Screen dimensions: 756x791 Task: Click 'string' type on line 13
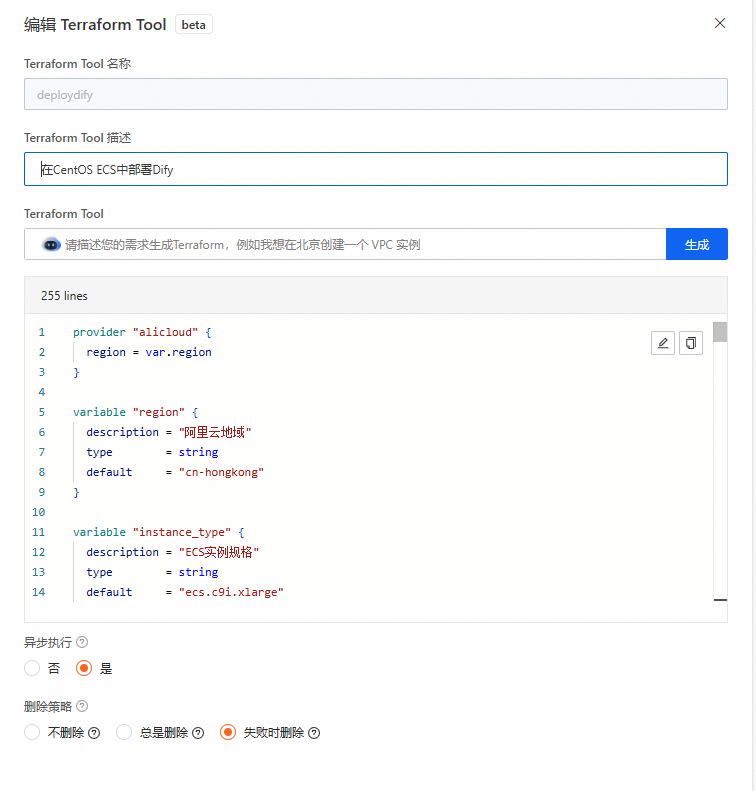pos(198,573)
